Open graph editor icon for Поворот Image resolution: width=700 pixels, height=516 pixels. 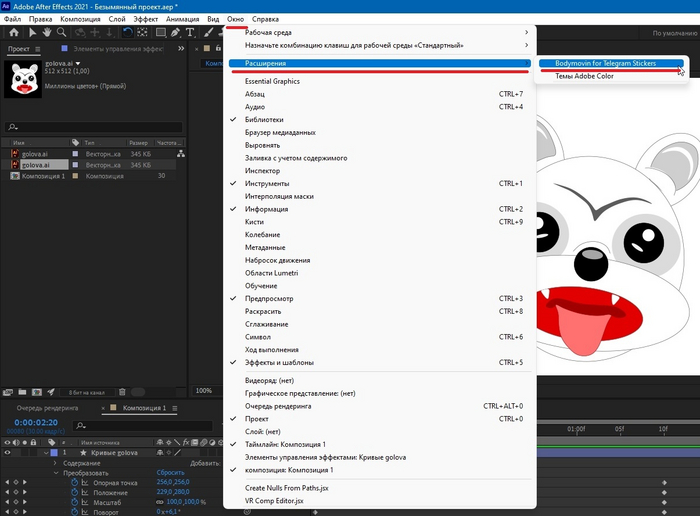click(84, 512)
